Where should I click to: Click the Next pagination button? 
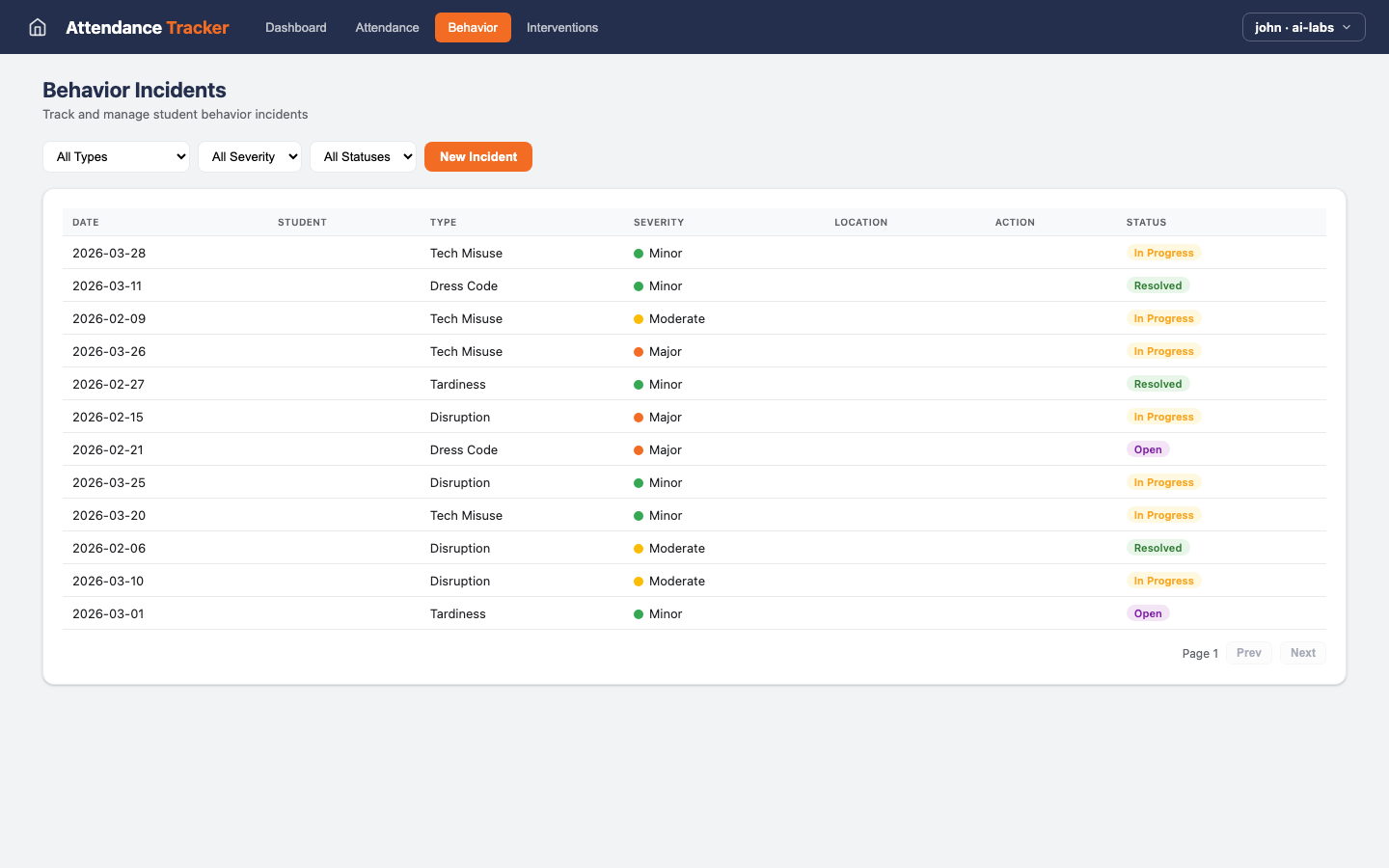[x=1302, y=652]
